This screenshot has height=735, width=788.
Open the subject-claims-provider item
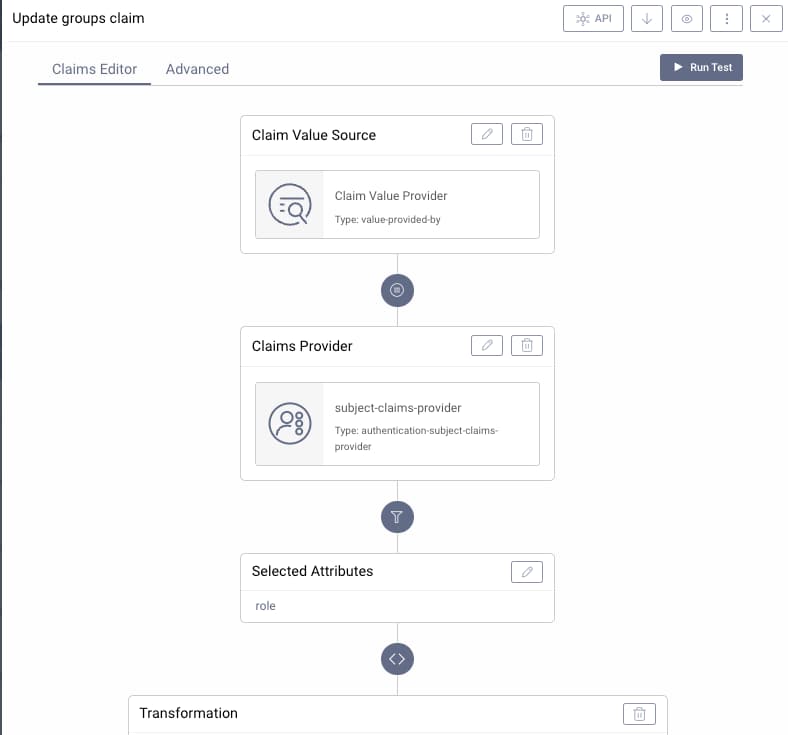click(397, 424)
